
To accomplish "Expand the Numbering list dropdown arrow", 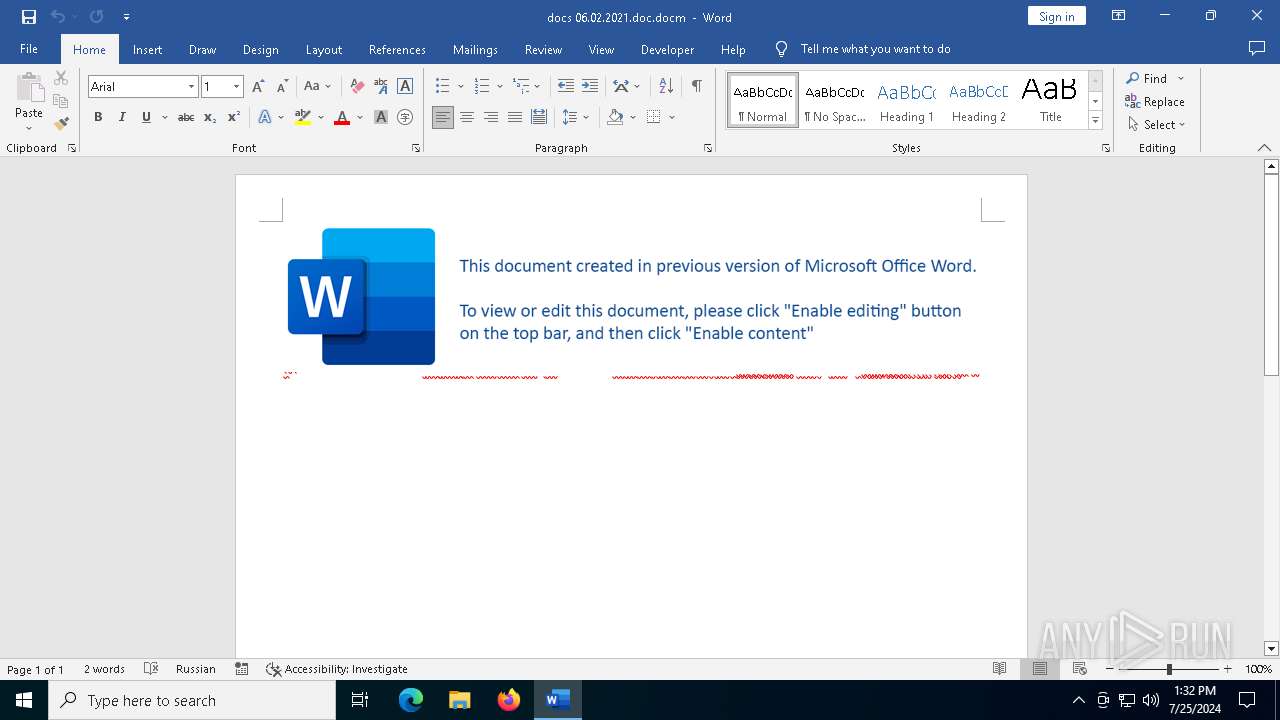I will [x=499, y=87].
